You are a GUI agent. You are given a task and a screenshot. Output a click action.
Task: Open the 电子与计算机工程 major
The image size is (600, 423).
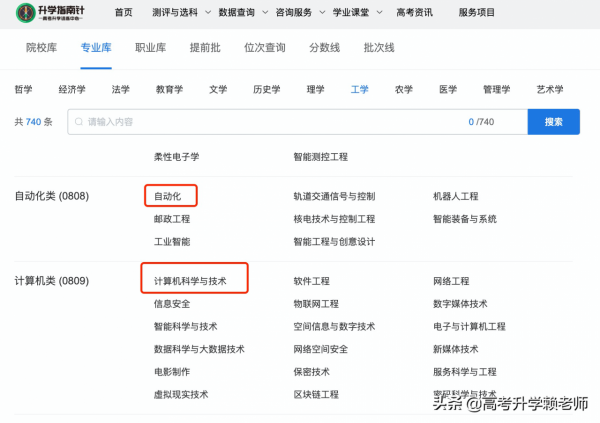tap(469, 326)
